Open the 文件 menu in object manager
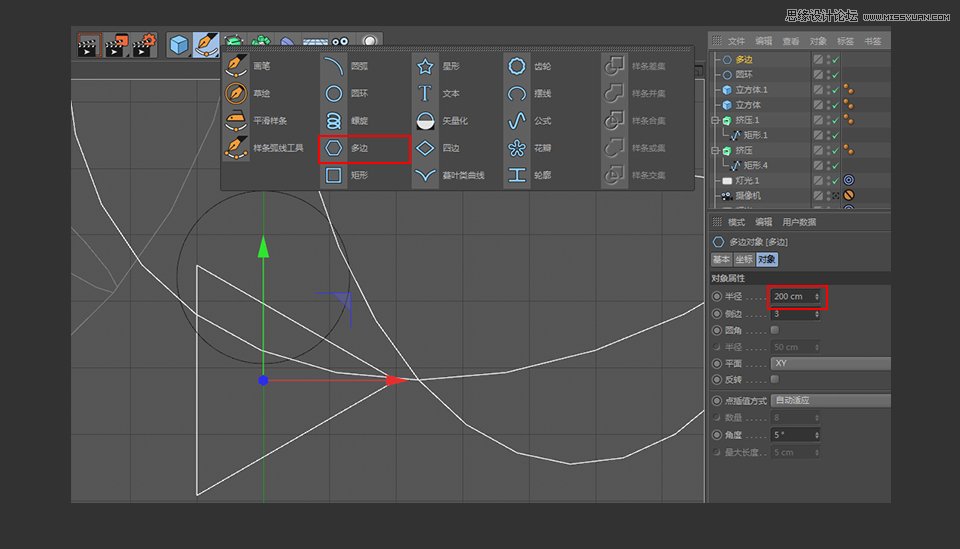The height and width of the screenshot is (549, 960). click(736, 41)
